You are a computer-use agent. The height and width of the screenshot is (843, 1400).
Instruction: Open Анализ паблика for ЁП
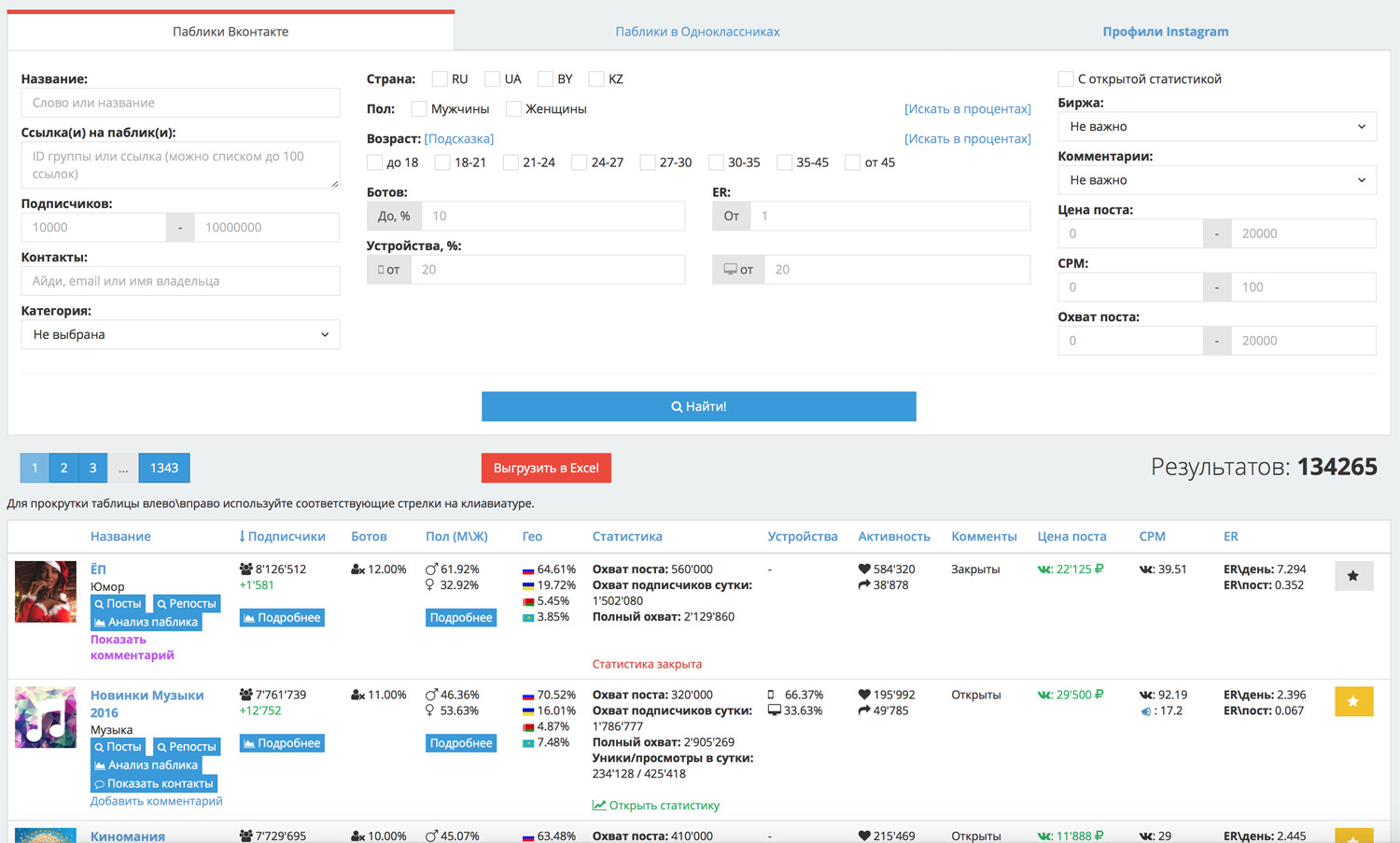pos(146,622)
